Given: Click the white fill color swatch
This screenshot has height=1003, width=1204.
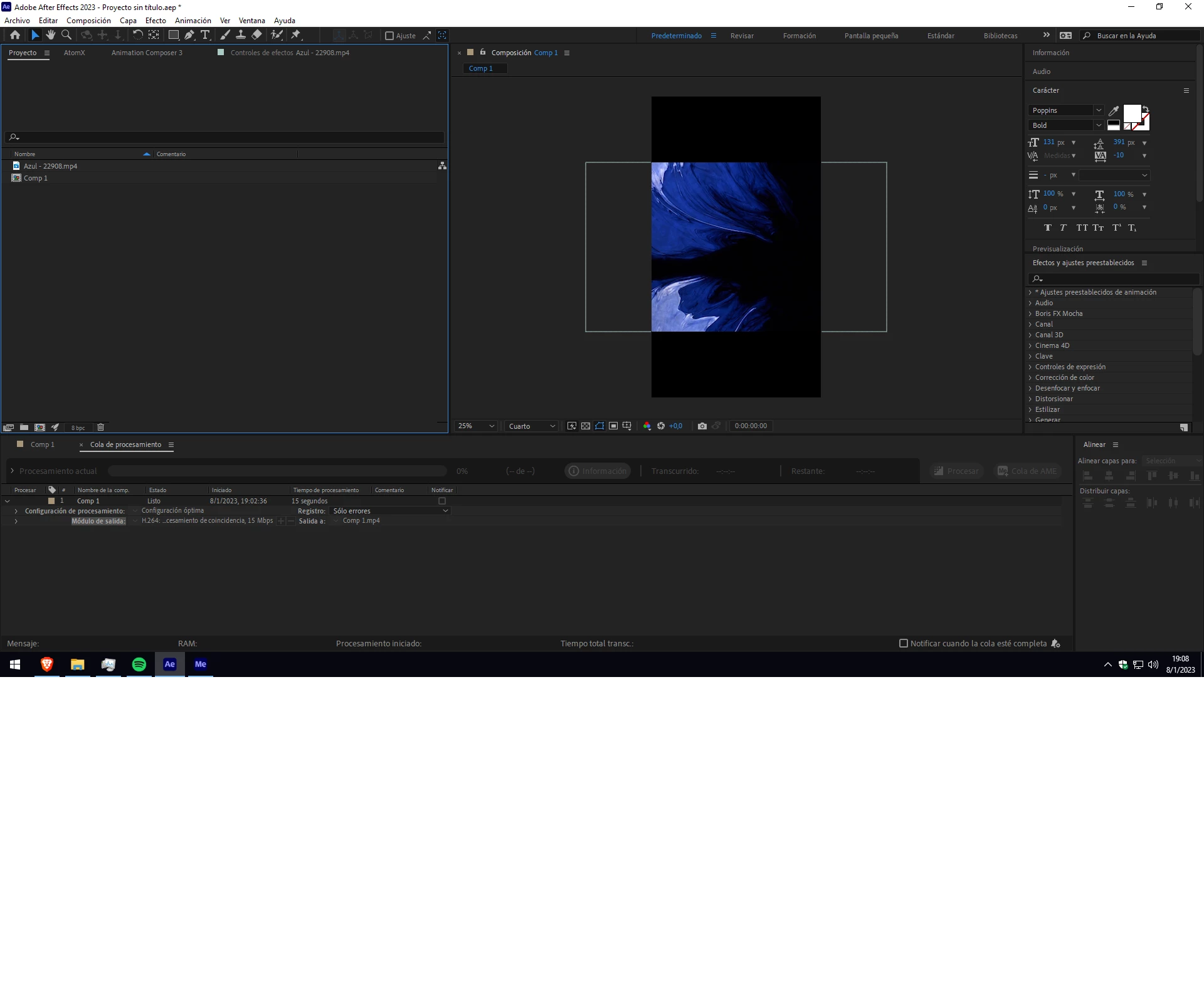Looking at the screenshot, I should point(1131,113).
